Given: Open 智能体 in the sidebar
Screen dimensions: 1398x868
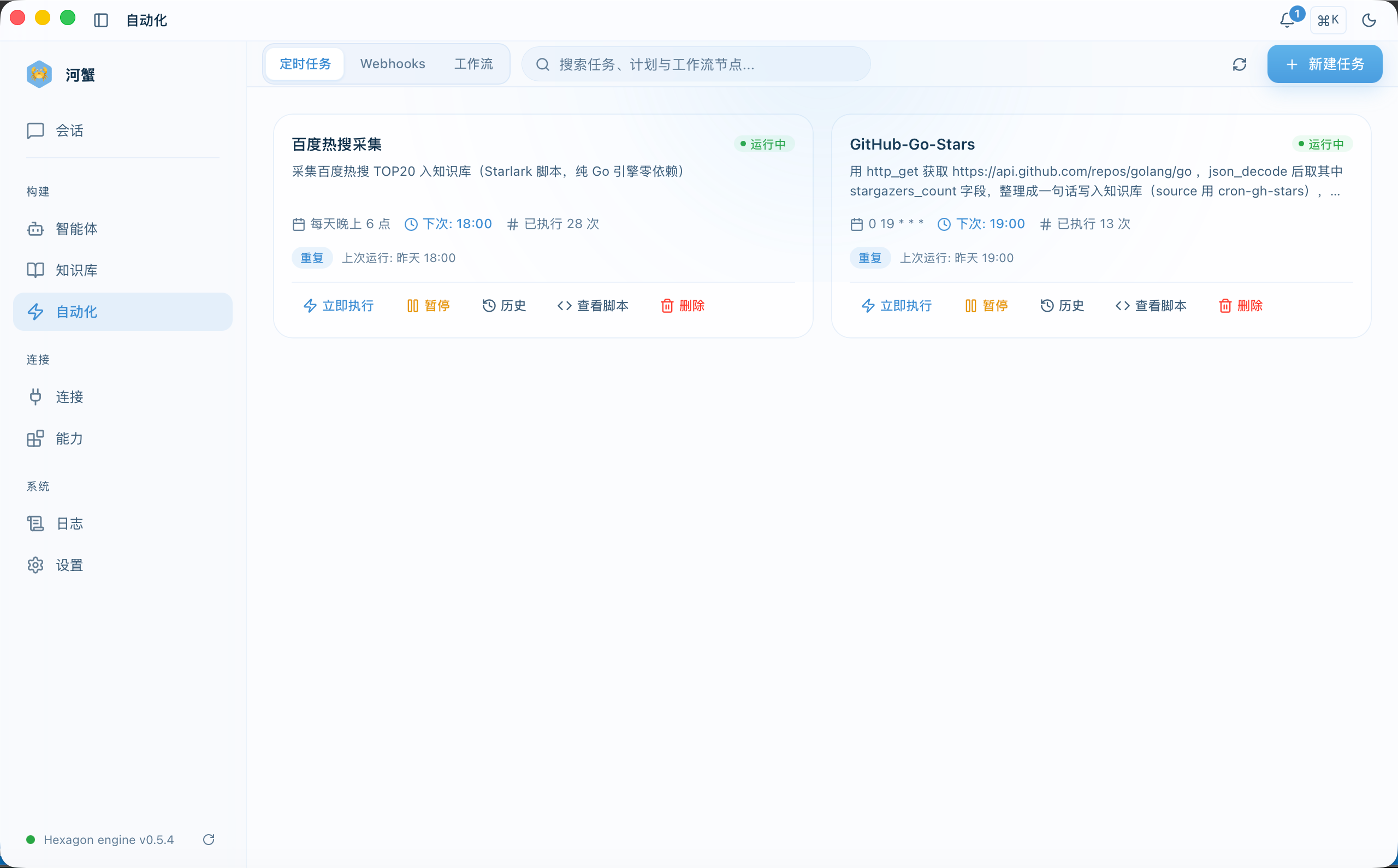Looking at the screenshot, I should tap(122, 229).
